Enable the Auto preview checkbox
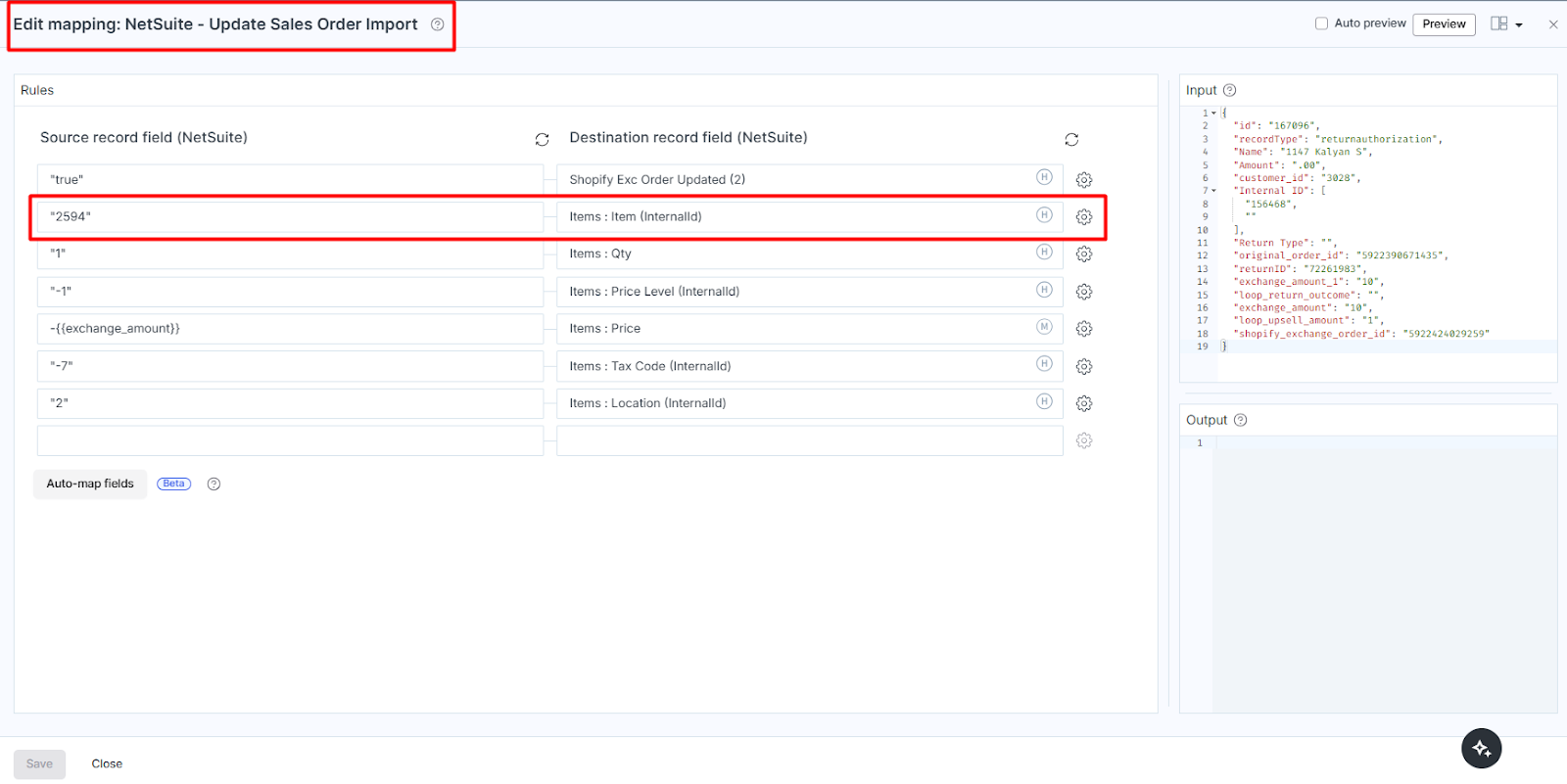Viewport: 1567px width, 784px height. click(1321, 23)
